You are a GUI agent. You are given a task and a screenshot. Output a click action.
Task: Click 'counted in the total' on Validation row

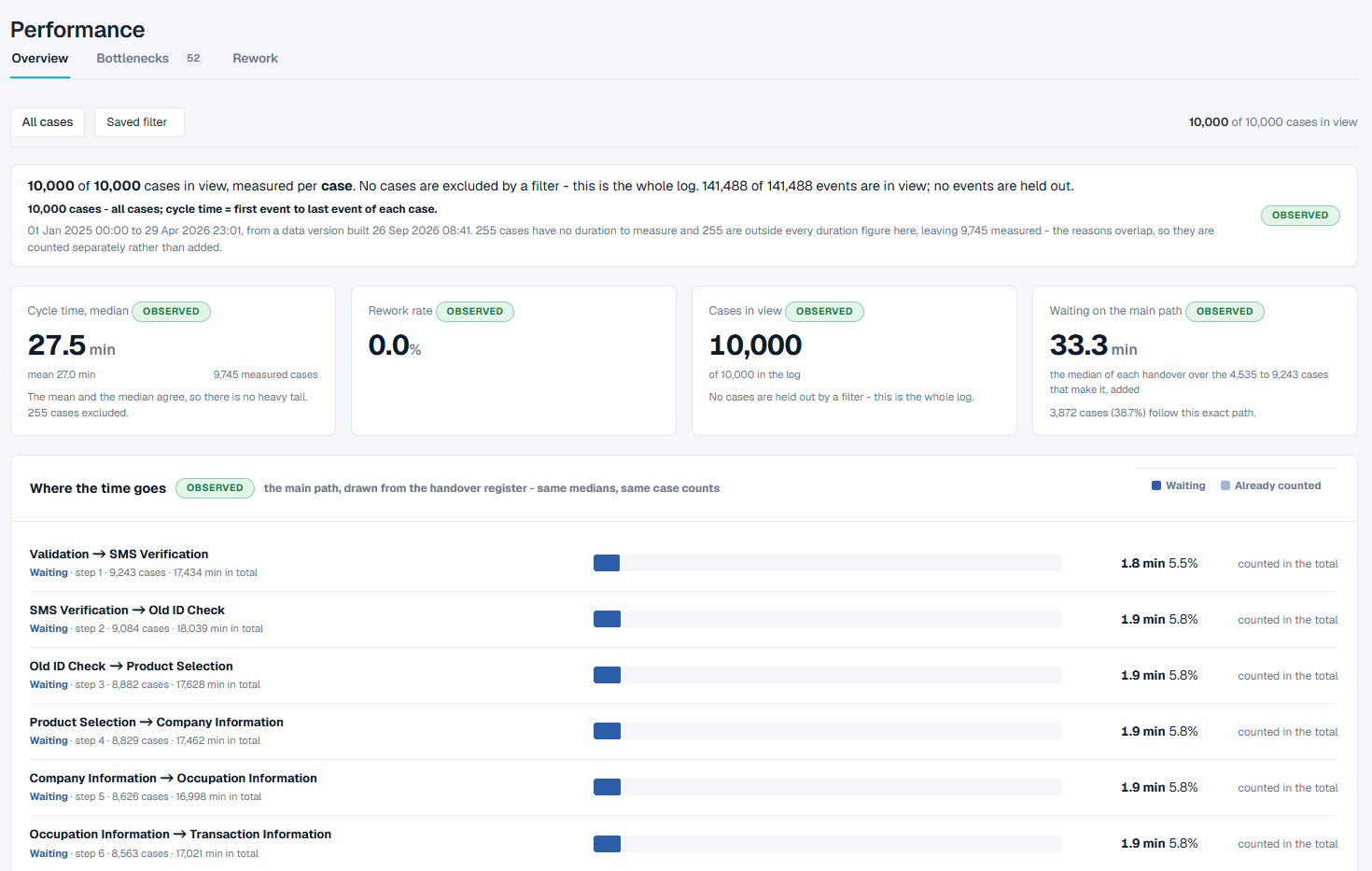[1288, 564]
